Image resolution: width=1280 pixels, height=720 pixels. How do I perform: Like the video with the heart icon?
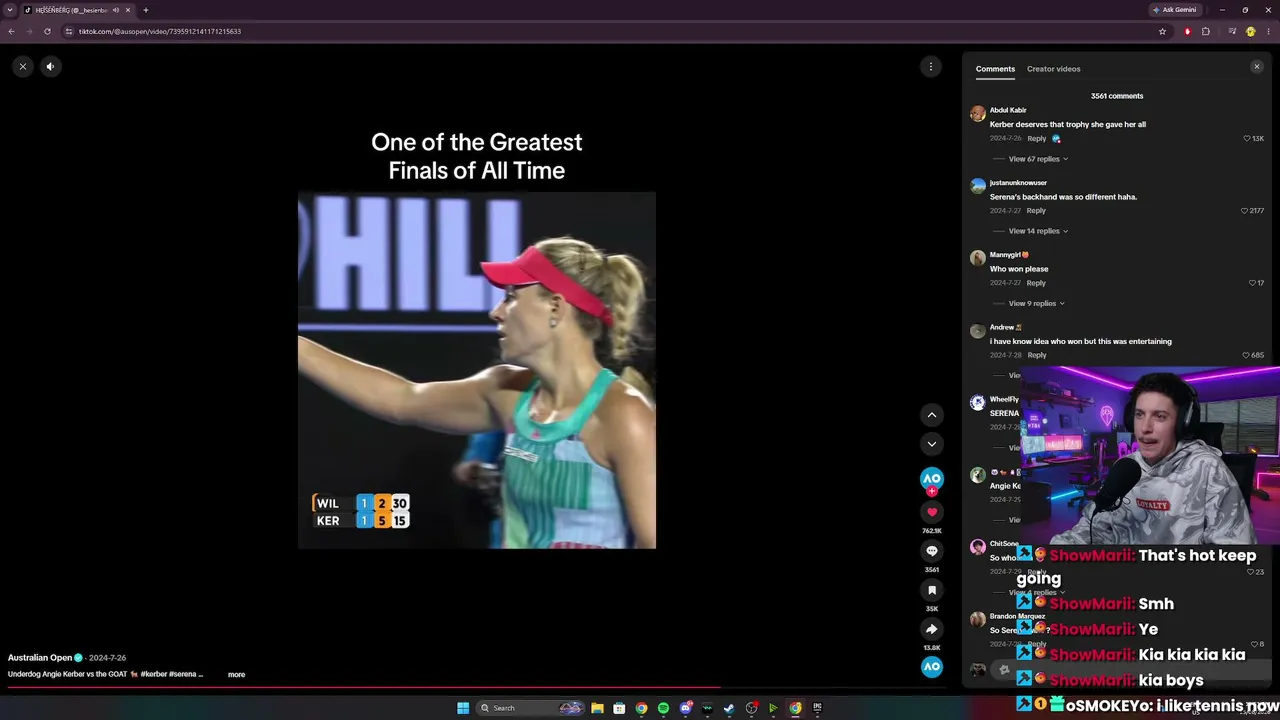click(x=932, y=513)
